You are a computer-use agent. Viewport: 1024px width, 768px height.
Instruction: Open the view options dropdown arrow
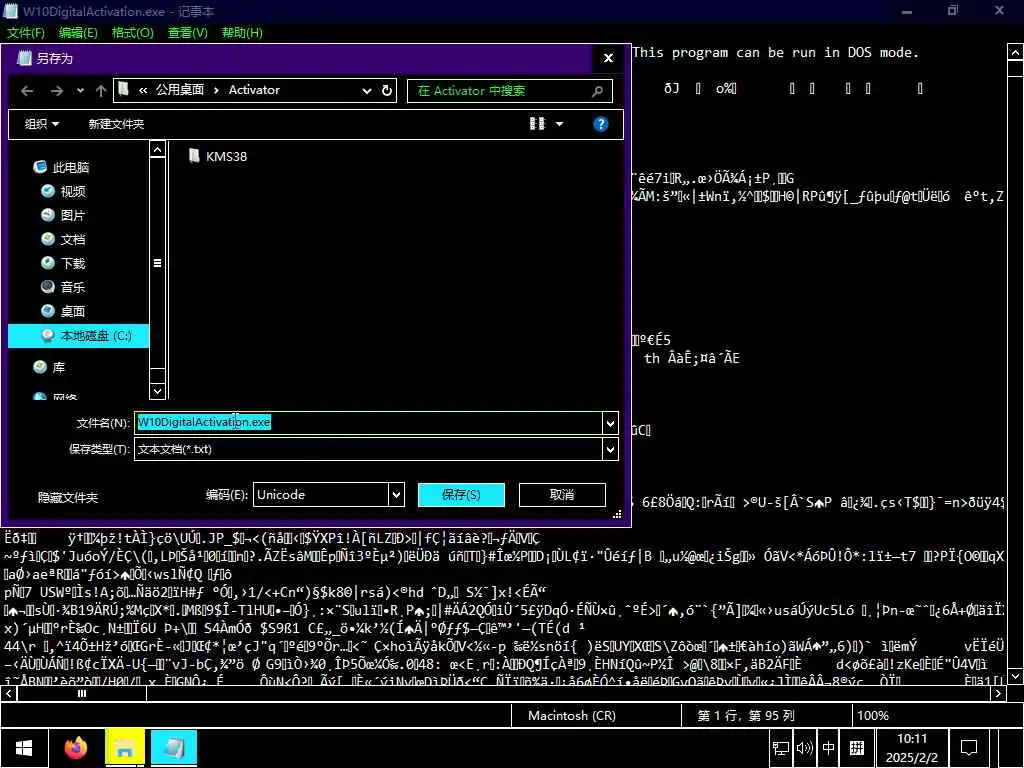pos(560,123)
